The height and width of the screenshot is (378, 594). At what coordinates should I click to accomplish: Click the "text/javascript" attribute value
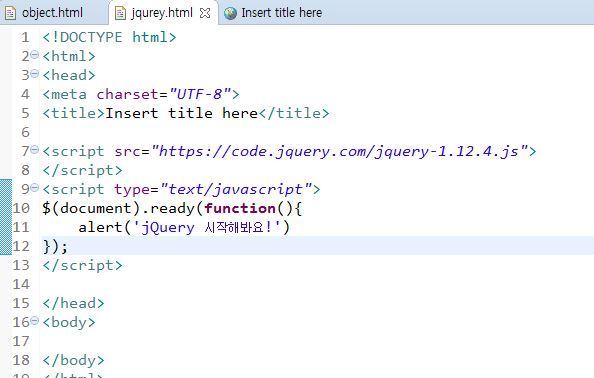point(236,189)
